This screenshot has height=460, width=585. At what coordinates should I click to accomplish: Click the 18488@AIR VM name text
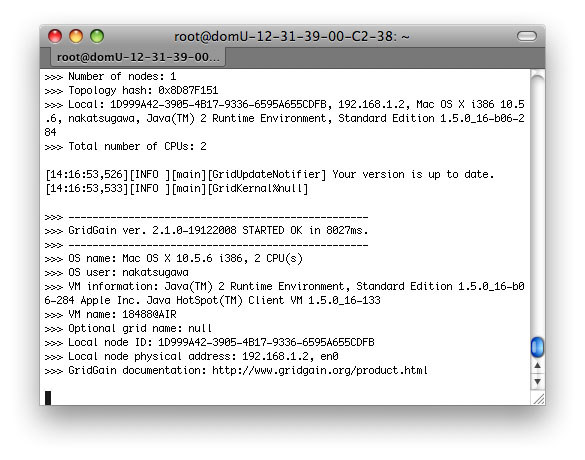pyautogui.click(x=149, y=315)
